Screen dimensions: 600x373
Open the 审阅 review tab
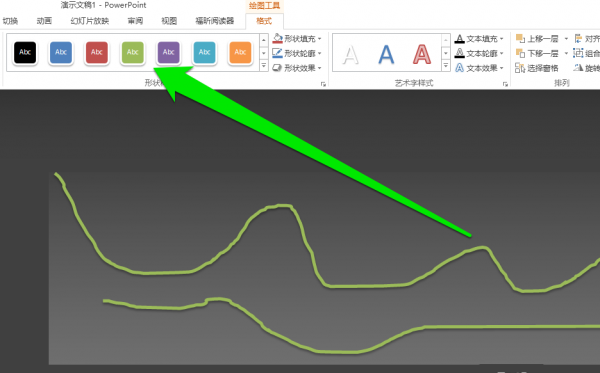(x=135, y=21)
